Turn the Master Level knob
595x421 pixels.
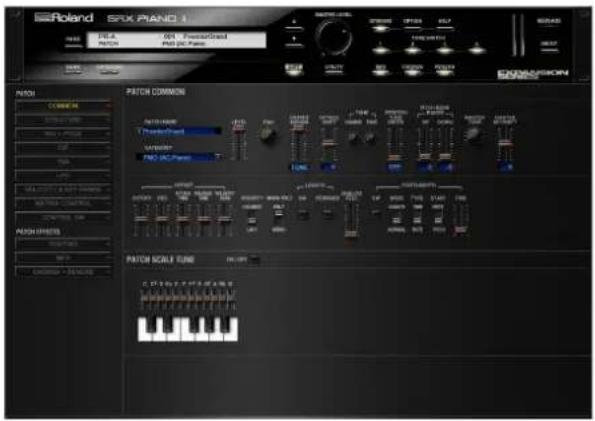(334, 37)
